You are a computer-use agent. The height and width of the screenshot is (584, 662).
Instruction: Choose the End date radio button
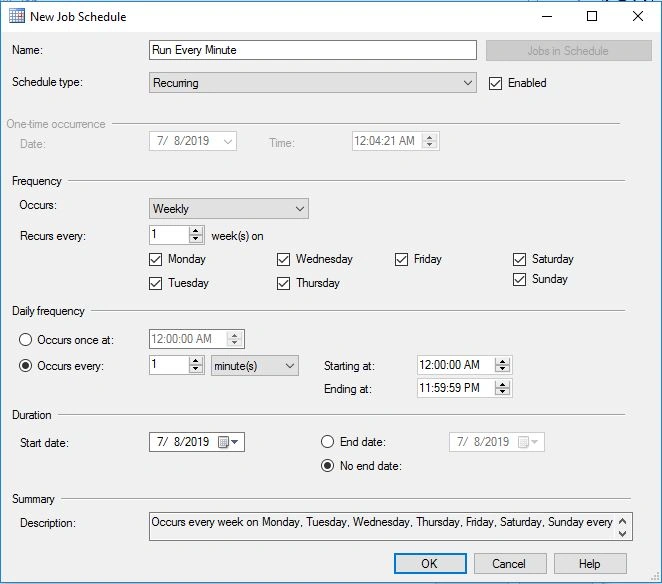click(327, 442)
